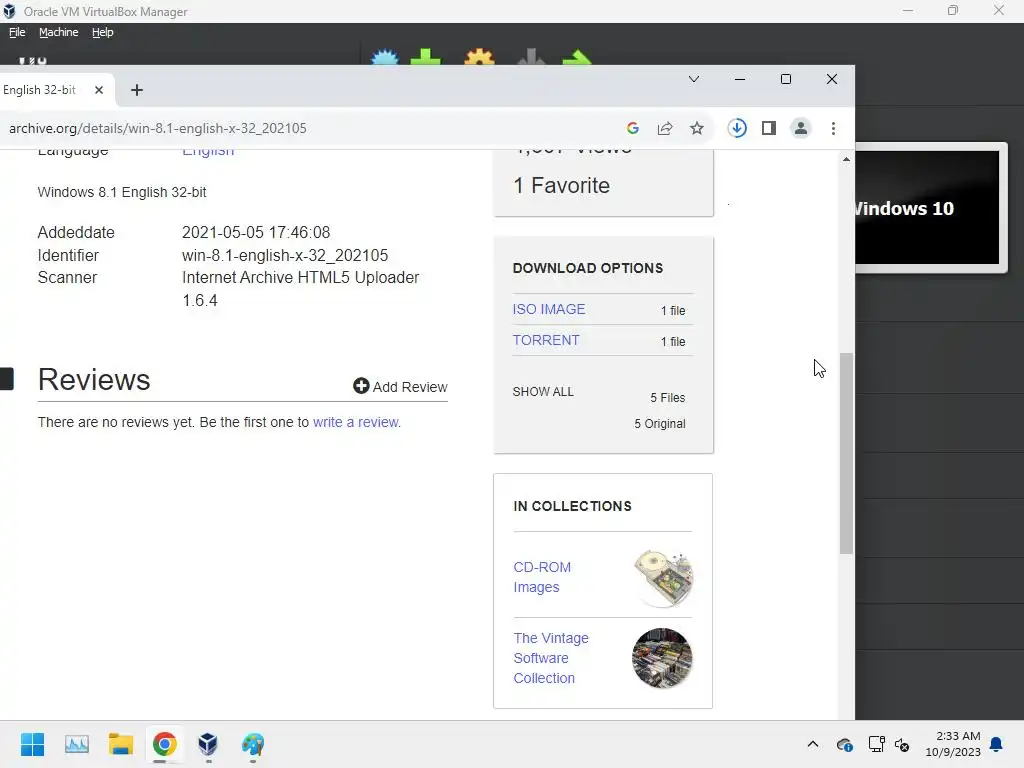The image size is (1024, 768).
Task: Click the Addeddate value 2021-05-05 17:46:08
Action: tap(256, 232)
